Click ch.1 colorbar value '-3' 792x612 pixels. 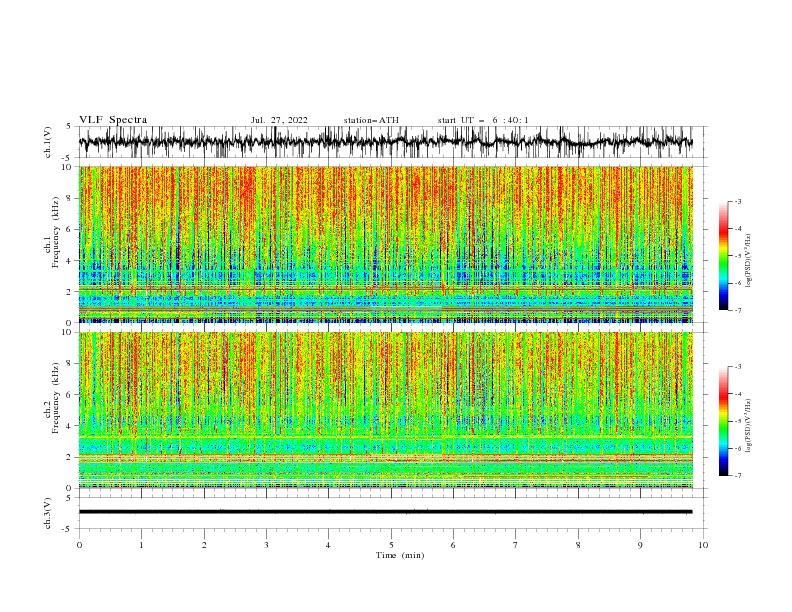pos(738,201)
